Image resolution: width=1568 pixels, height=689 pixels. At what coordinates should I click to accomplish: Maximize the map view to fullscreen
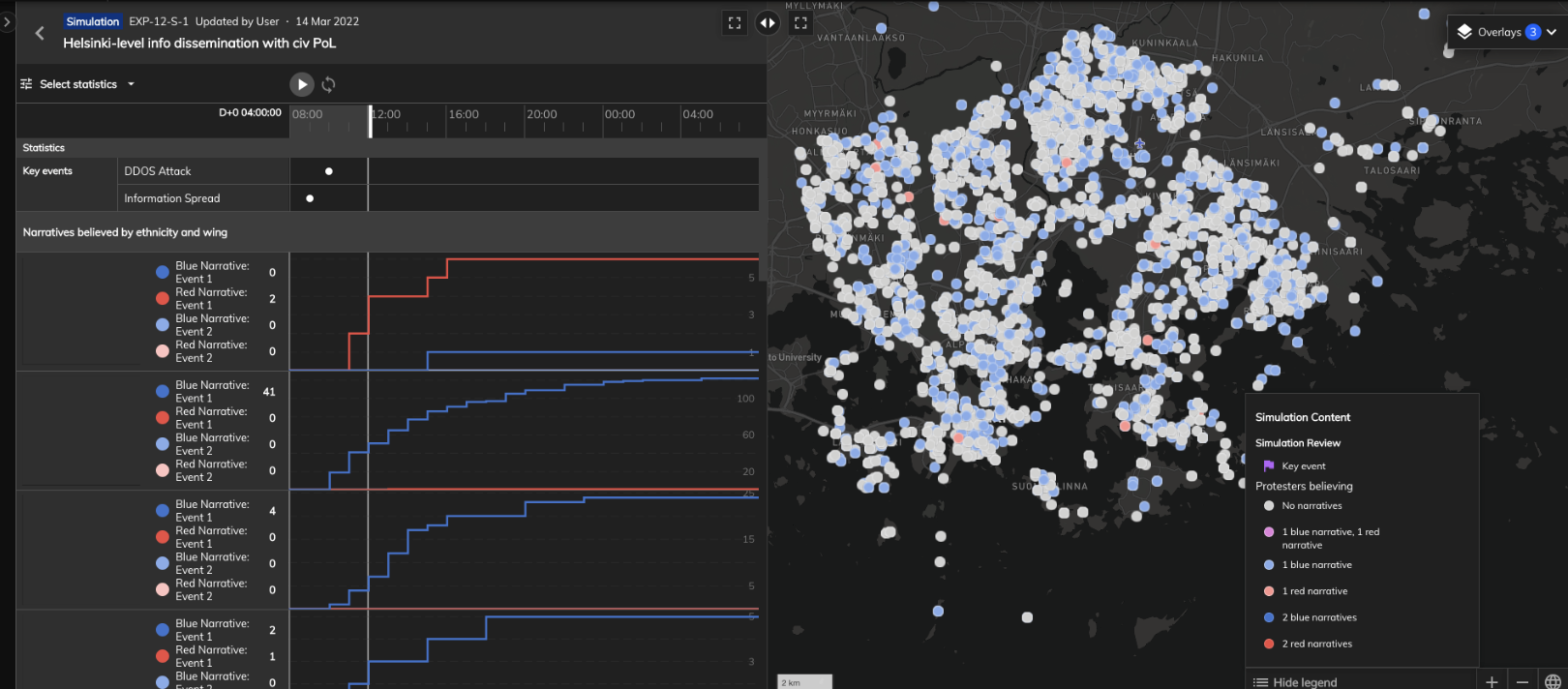[800, 23]
